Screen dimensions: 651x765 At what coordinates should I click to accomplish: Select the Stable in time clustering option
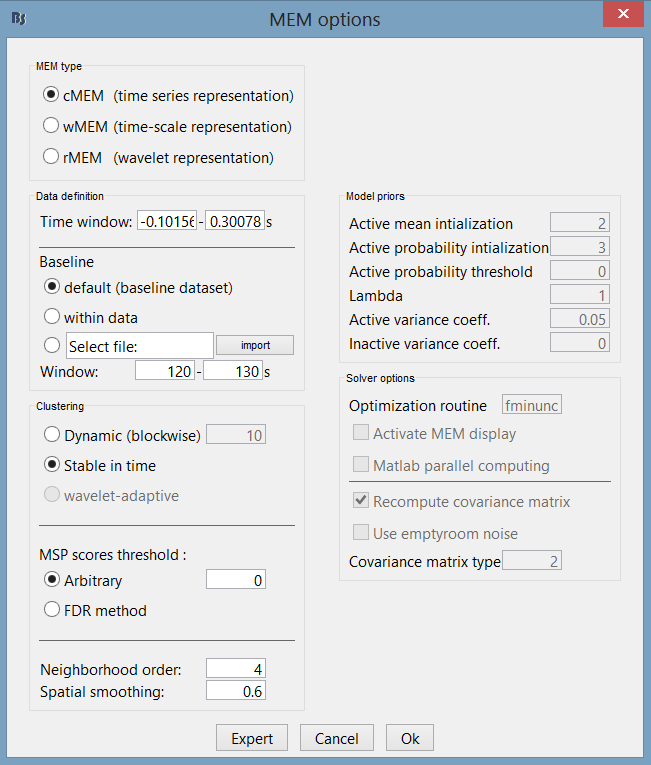click(x=51, y=465)
